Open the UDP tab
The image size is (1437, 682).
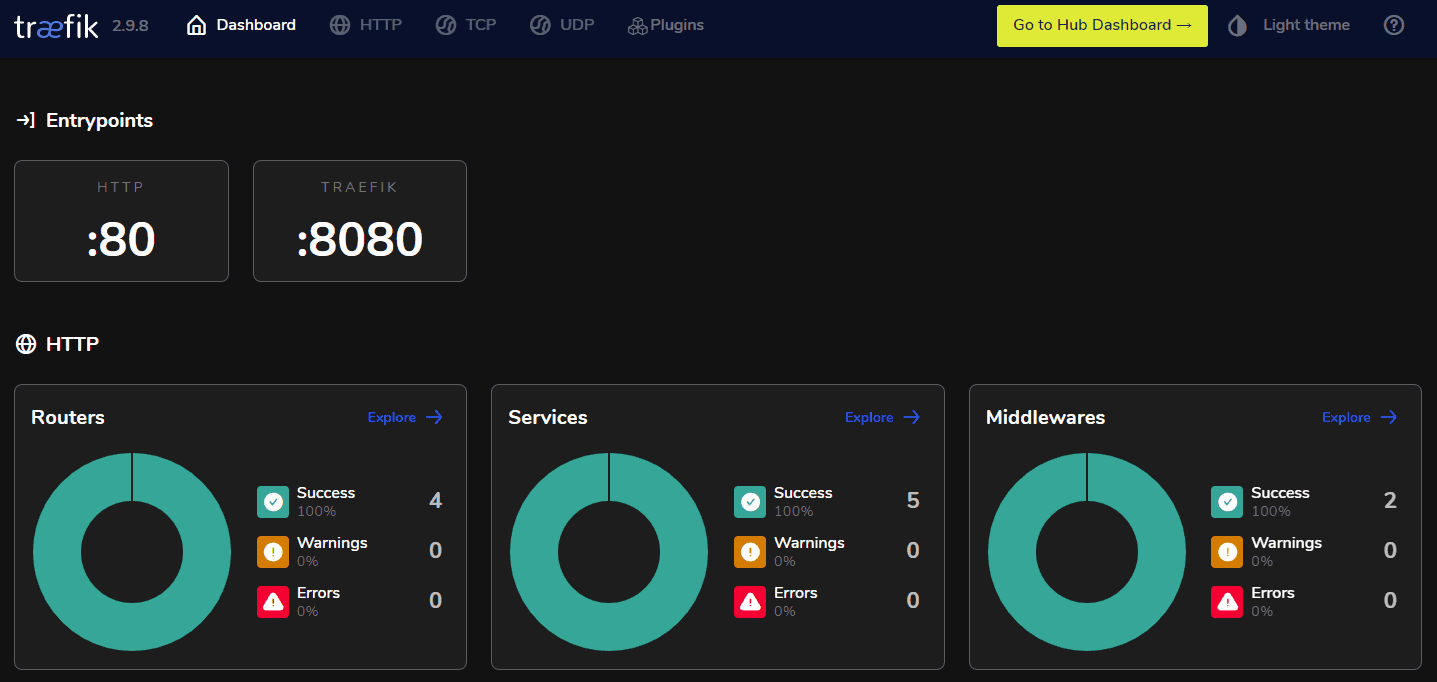[562, 26]
